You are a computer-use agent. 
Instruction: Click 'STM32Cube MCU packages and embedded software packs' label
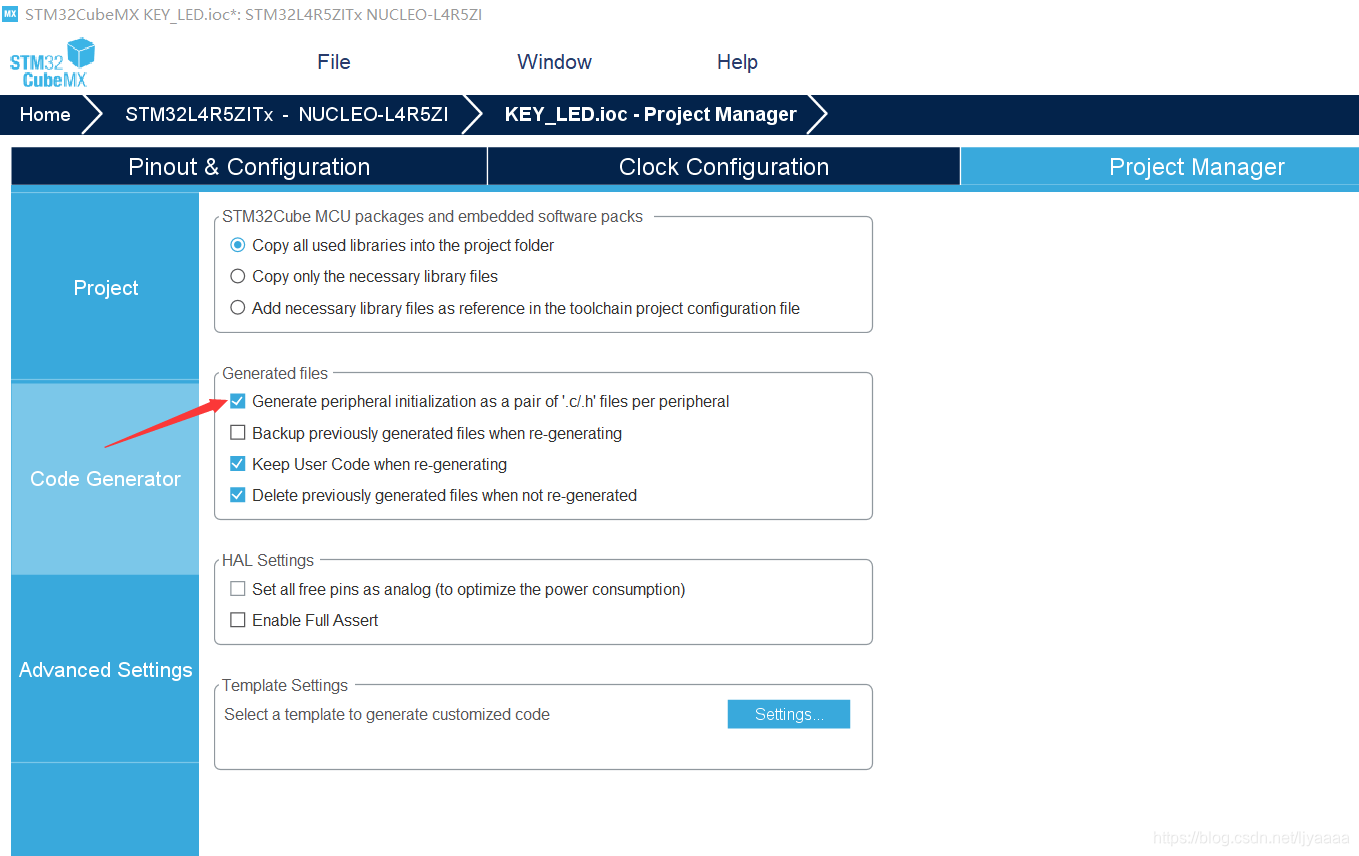(433, 216)
